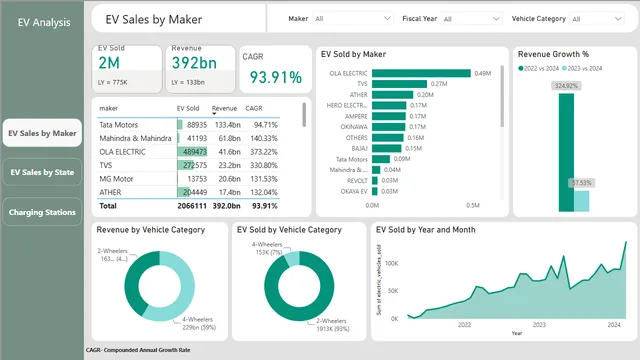The width and height of the screenshot is (640, 360).
Task: Click the CAGR 93.91% card
Action: [276, 69]
